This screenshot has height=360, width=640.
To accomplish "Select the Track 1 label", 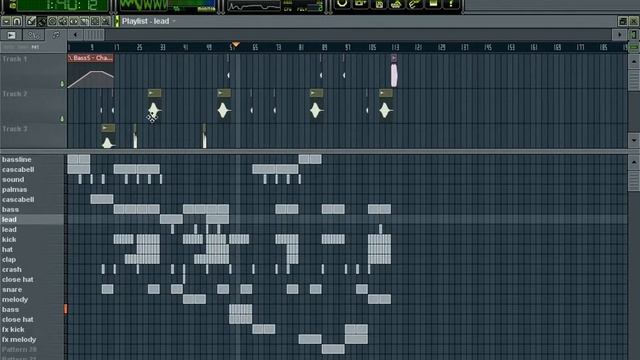I will click(14, 59).
